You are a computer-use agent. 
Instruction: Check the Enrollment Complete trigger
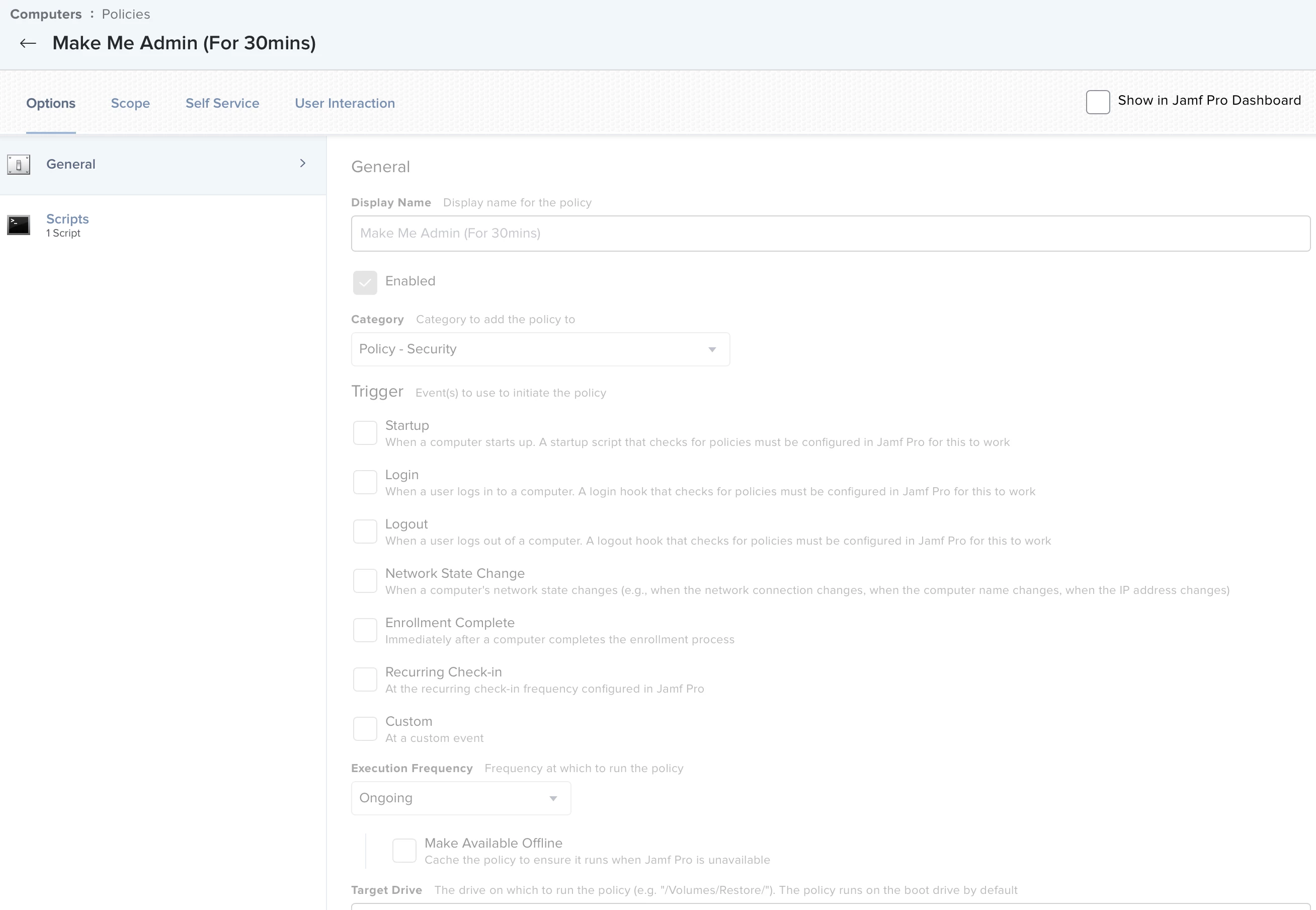(x=365, y=630)
